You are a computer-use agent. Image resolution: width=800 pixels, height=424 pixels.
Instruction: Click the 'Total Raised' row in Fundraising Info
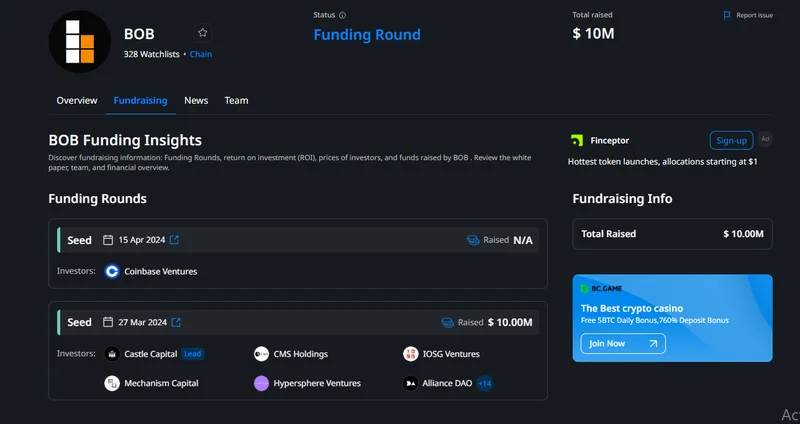[x=672, y=234]
